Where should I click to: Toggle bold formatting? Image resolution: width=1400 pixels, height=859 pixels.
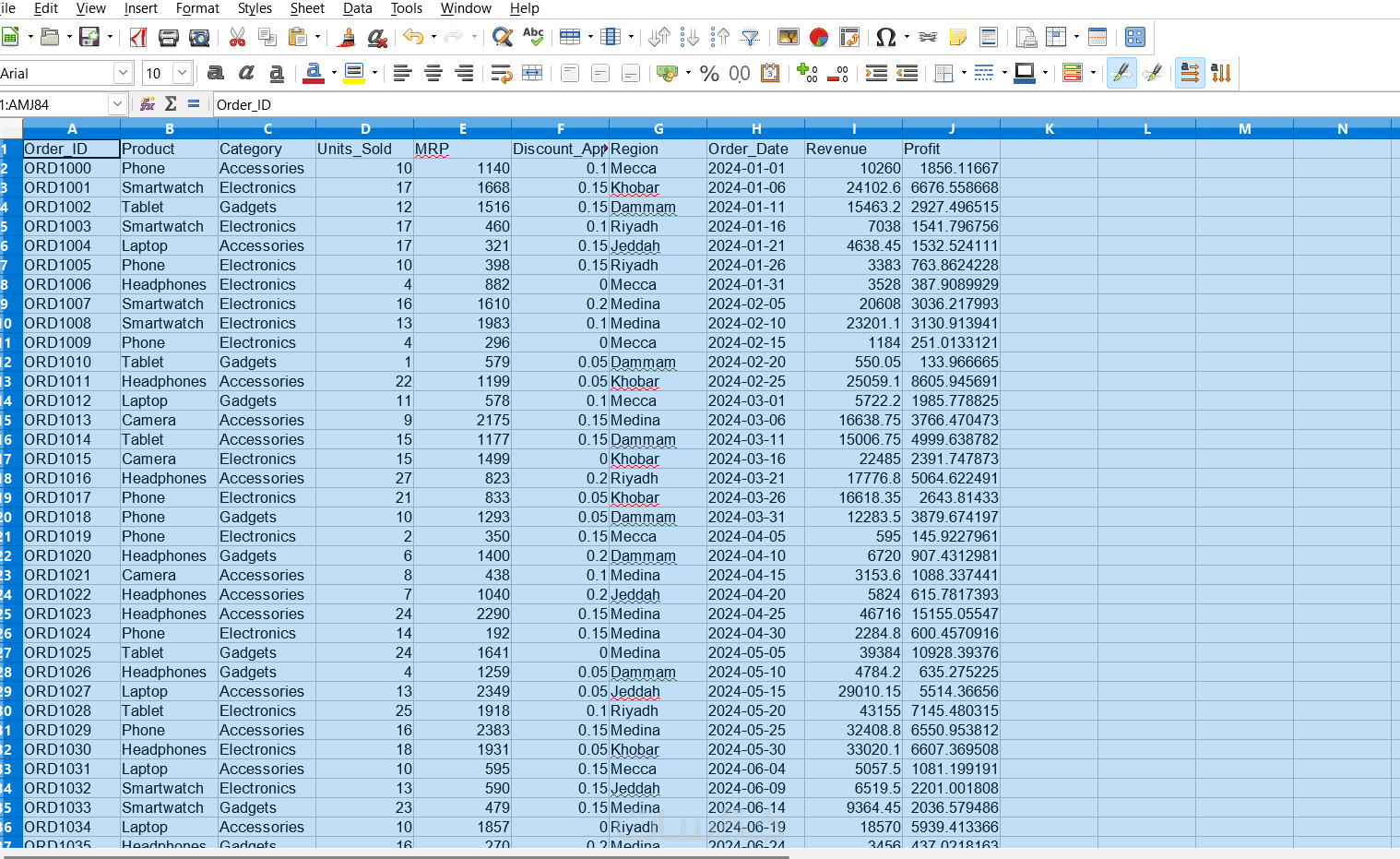point(216,73)
